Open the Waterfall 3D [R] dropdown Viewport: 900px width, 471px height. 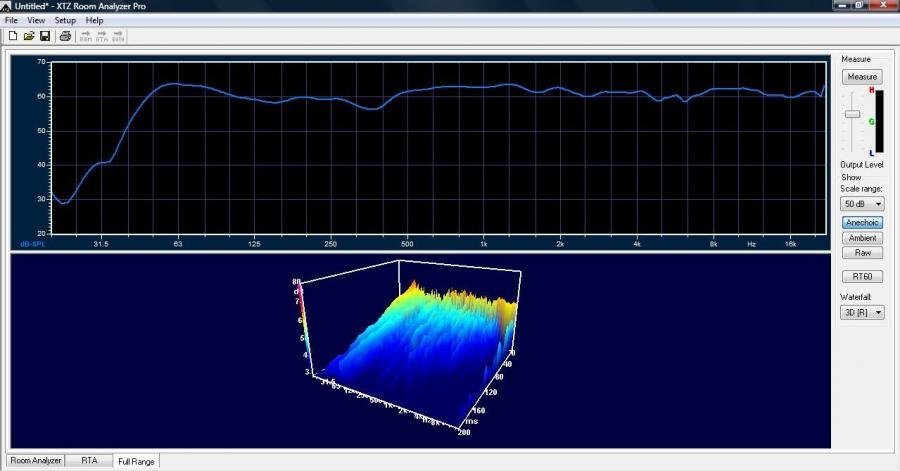click(x=862, y=313)
